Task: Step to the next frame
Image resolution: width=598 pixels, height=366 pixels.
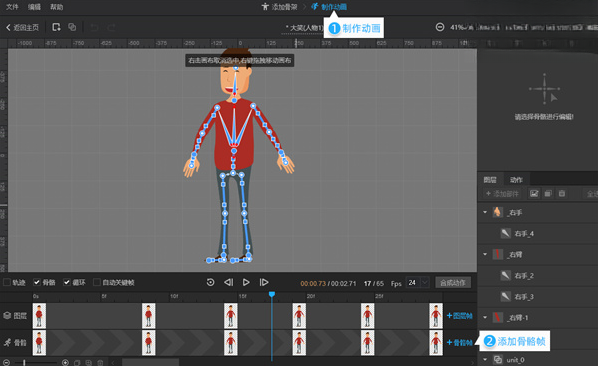Action: [264, 282]
